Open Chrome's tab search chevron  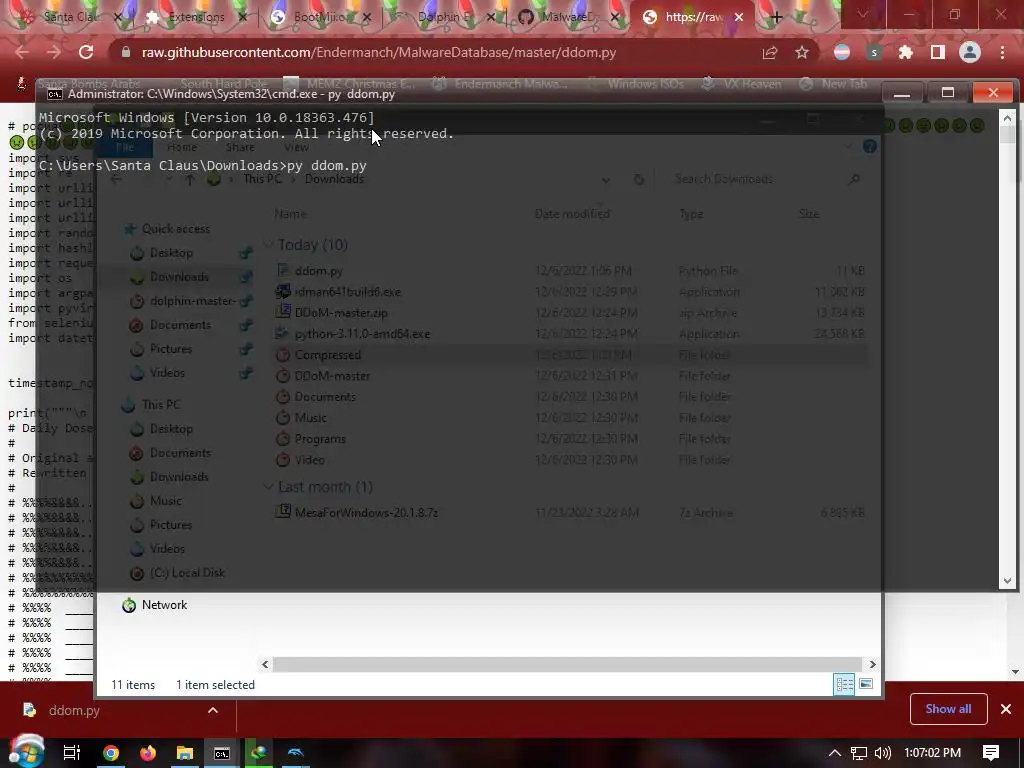(863, 14)
